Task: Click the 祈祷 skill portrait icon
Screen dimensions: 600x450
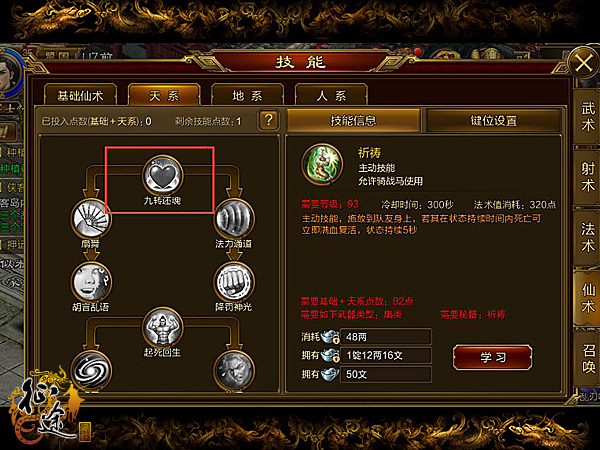Action: [322, 164]
